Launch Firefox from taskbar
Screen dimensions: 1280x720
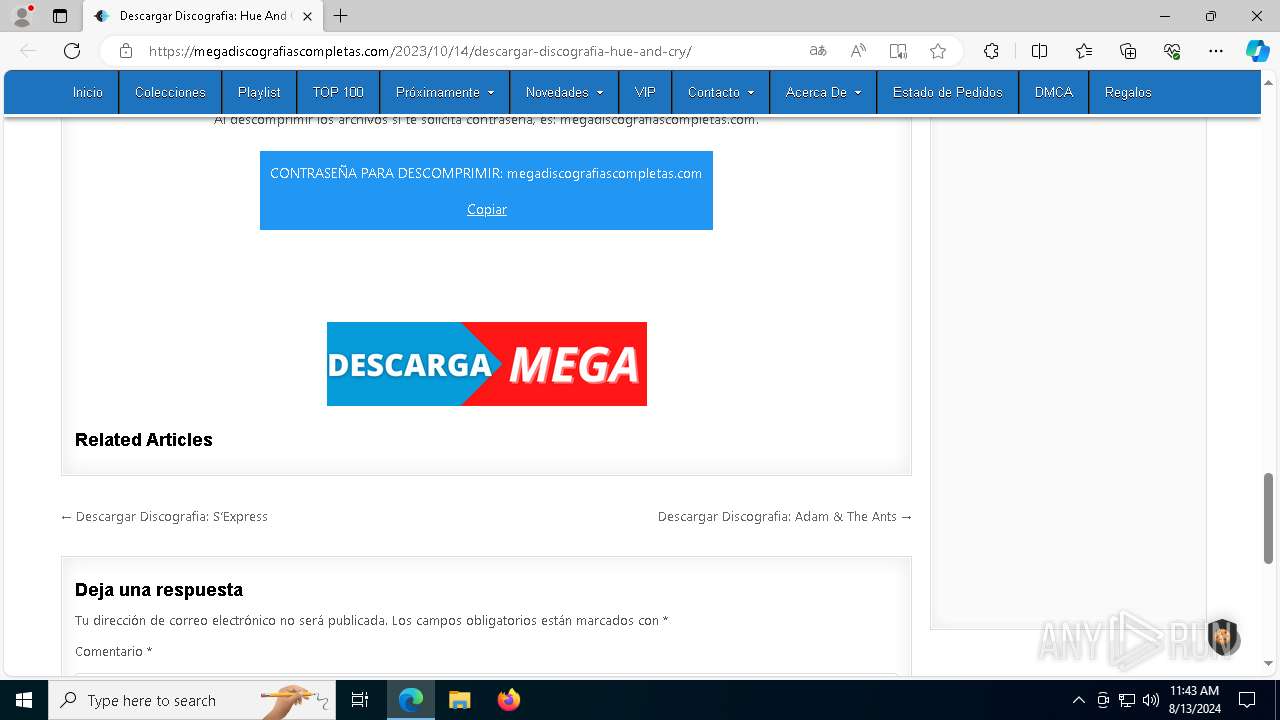508,700
